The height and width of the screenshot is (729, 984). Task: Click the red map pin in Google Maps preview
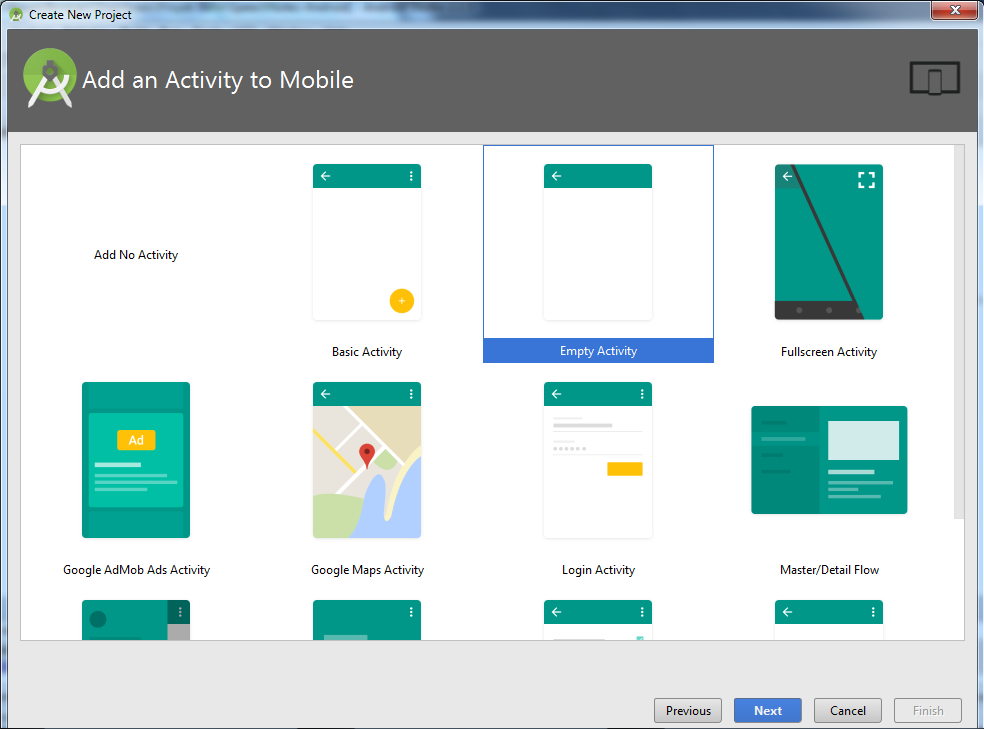pos(366,456)
